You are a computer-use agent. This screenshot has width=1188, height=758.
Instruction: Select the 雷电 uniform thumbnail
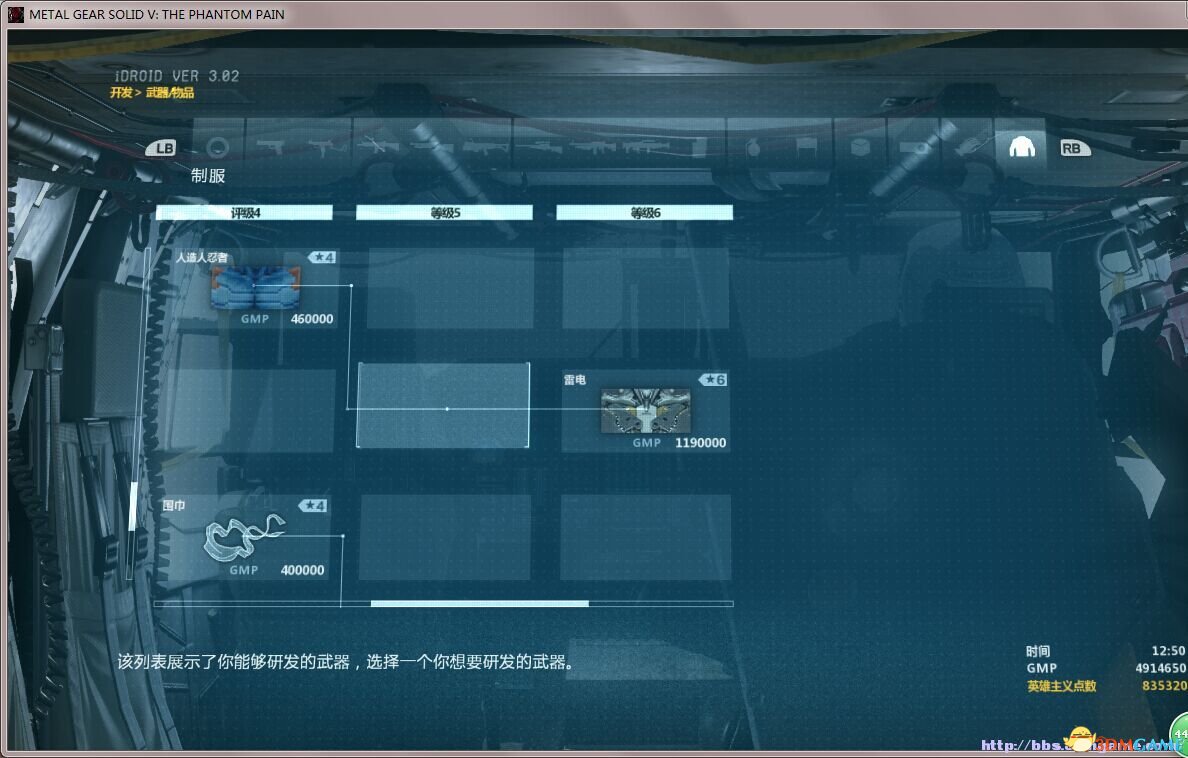pos(646,411)
